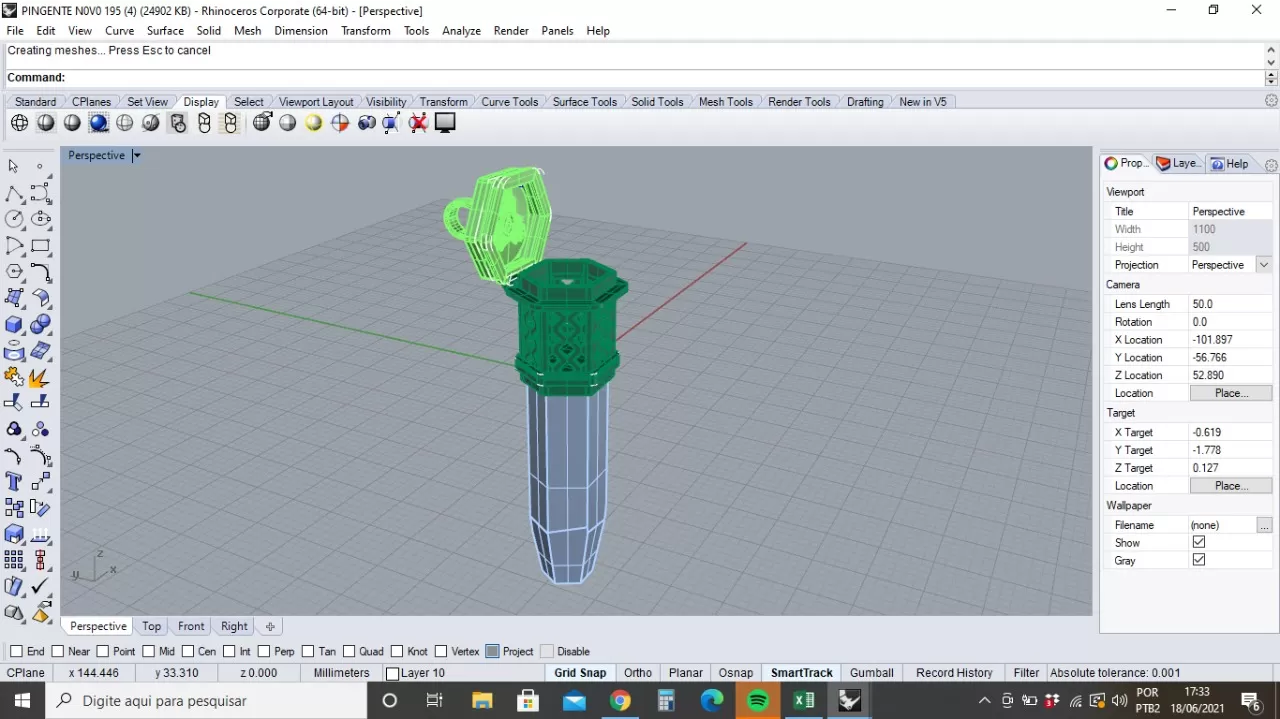Click the black monitor icon in Display toolbar
The height and width of the screenshot is (719, 1280).
[x=445, y=123]
